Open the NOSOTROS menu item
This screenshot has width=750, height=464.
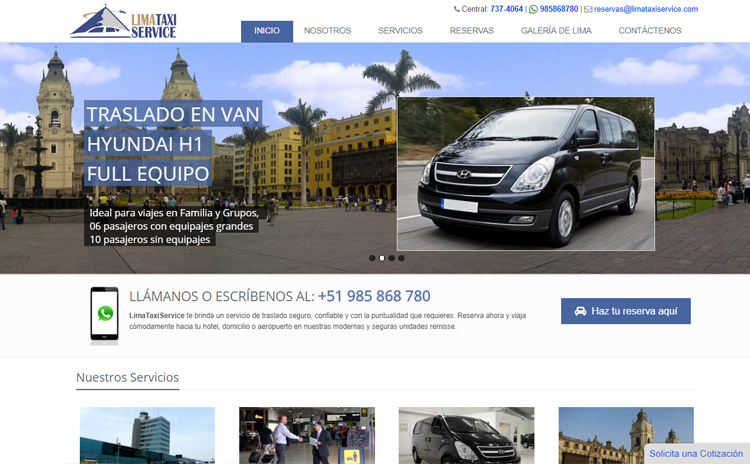(x=327, y=31)
